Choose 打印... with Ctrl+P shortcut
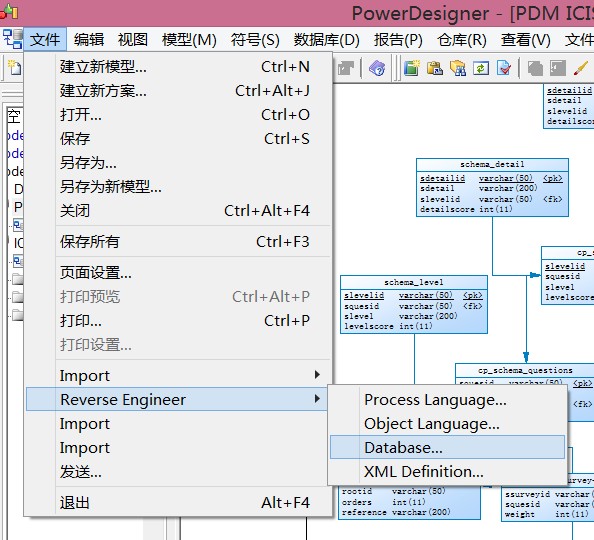 (x=178, y=321)
